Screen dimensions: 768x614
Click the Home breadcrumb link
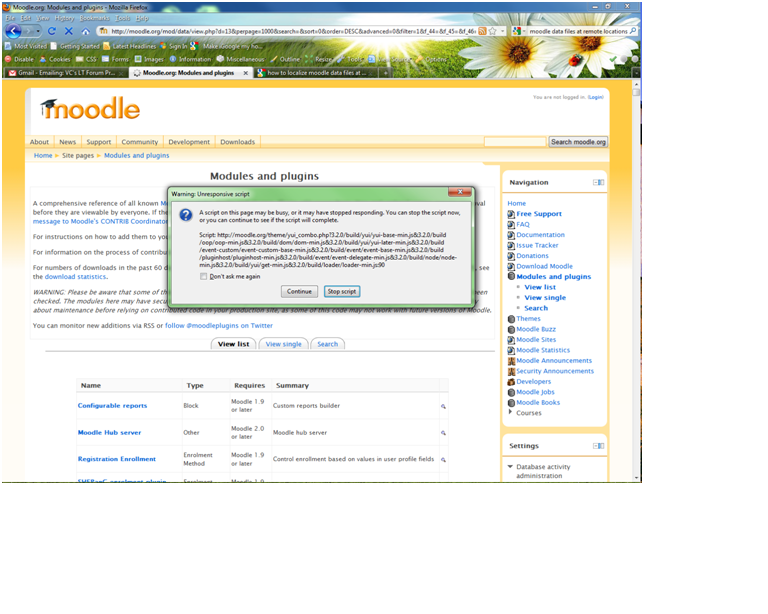[43, 156]
